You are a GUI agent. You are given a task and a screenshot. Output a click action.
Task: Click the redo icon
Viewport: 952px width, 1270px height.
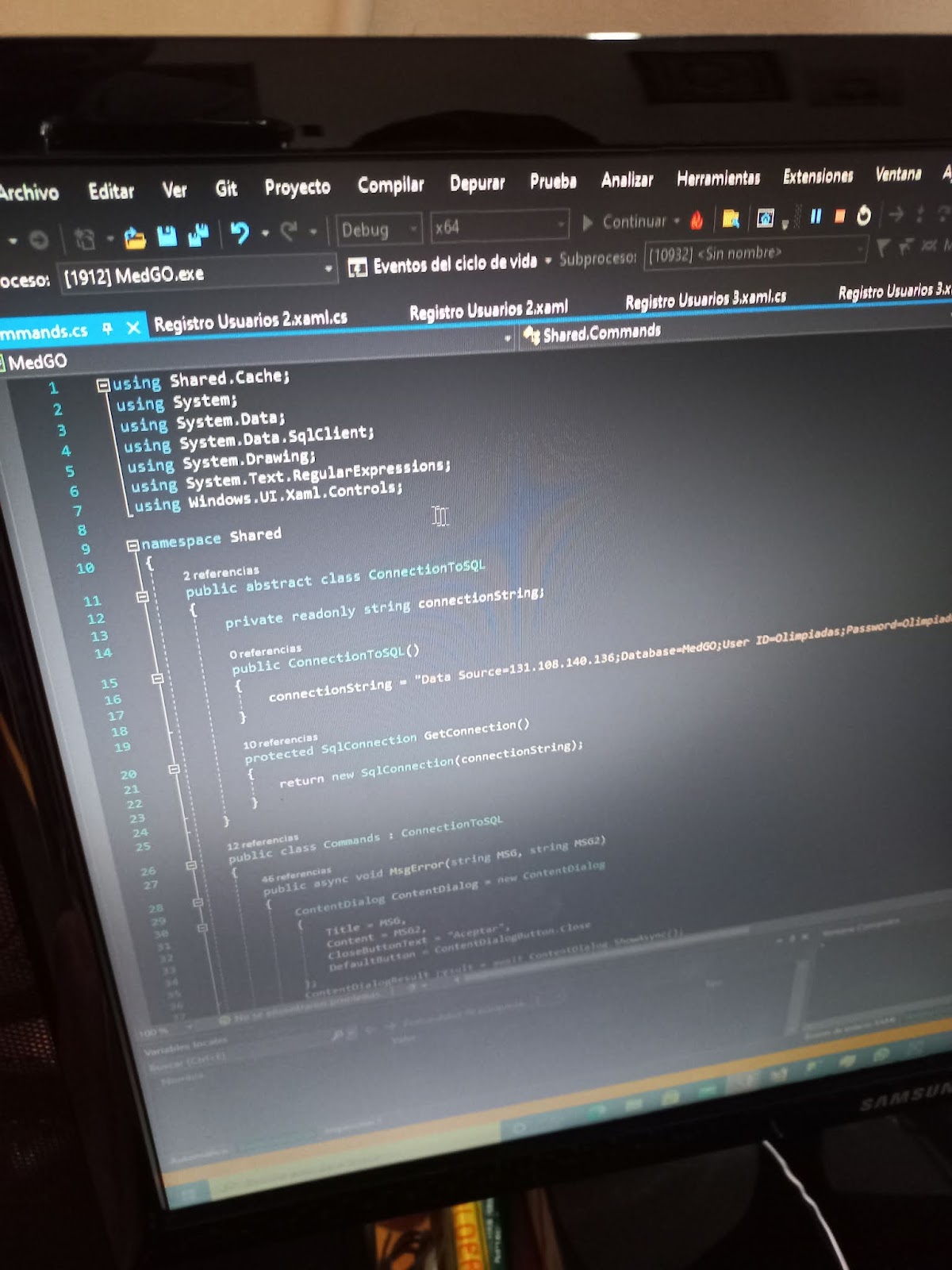coord(289,232)
